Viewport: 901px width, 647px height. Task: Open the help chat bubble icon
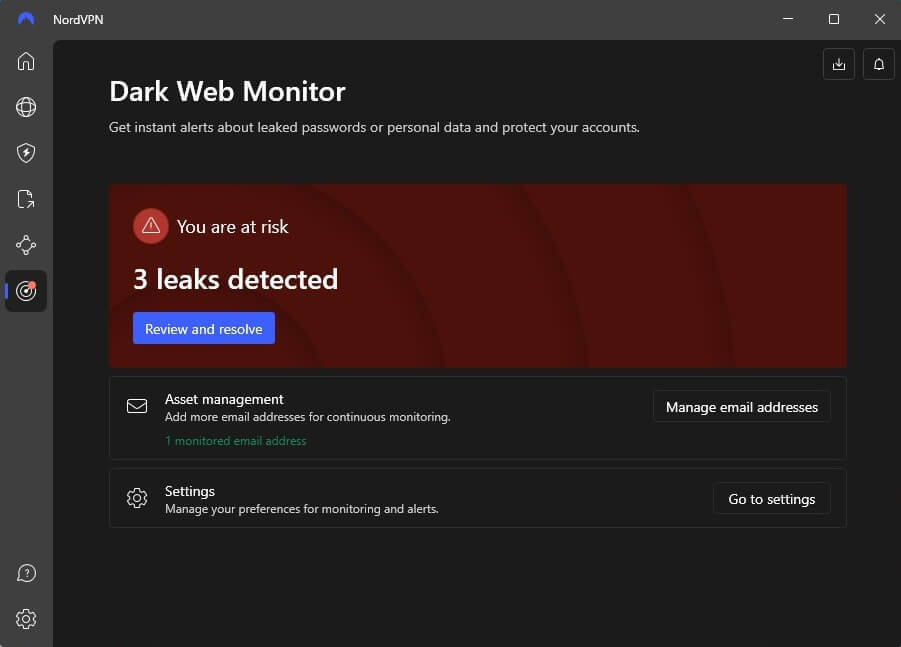point(26,573)
